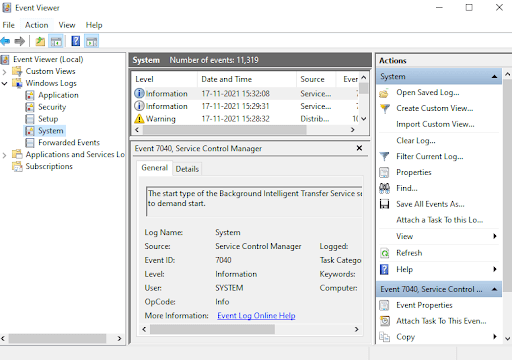
Task: Select the Information event at 15:32:08
Action: pos(245,94)
